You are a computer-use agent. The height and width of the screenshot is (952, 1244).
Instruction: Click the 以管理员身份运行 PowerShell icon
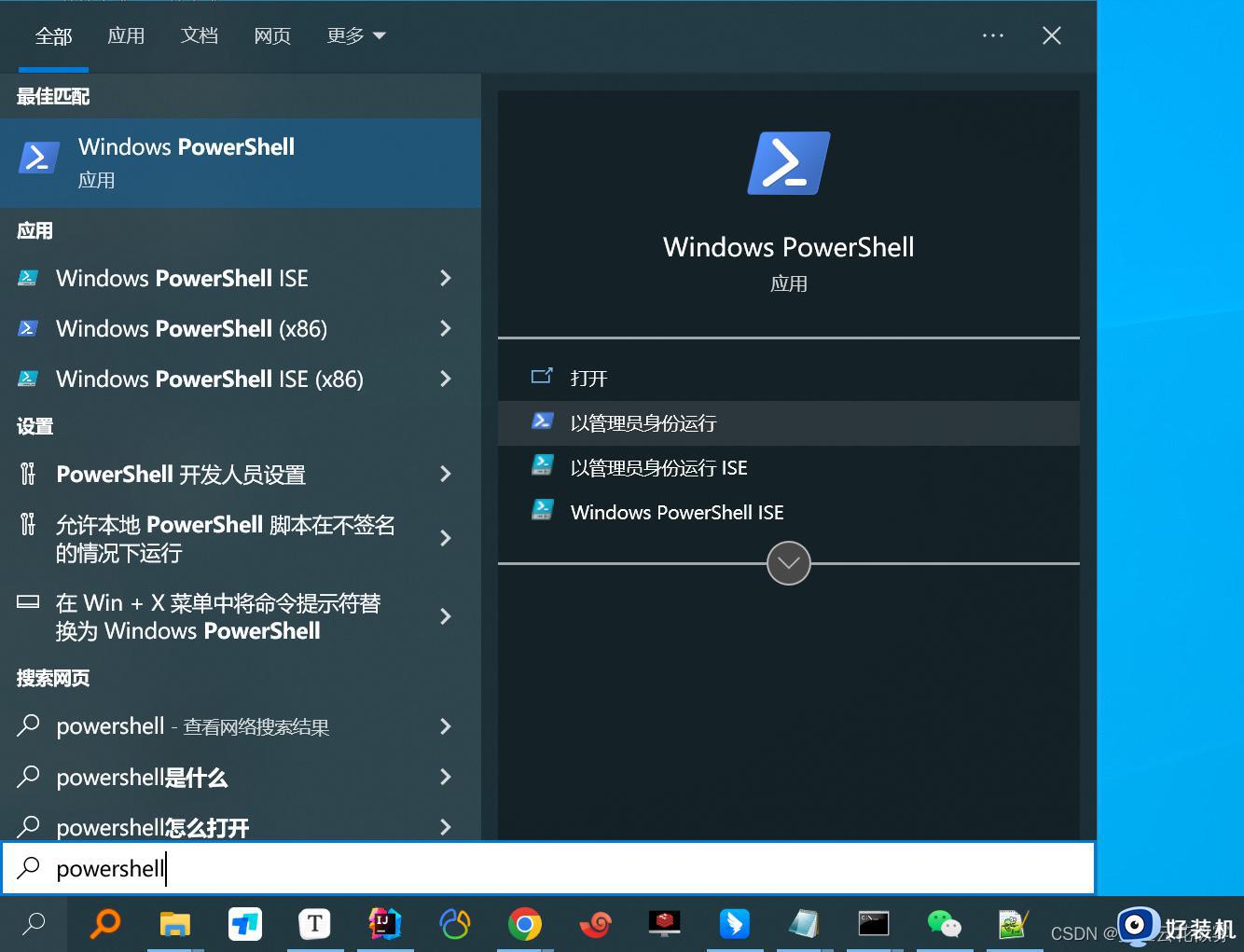(542, 421)
